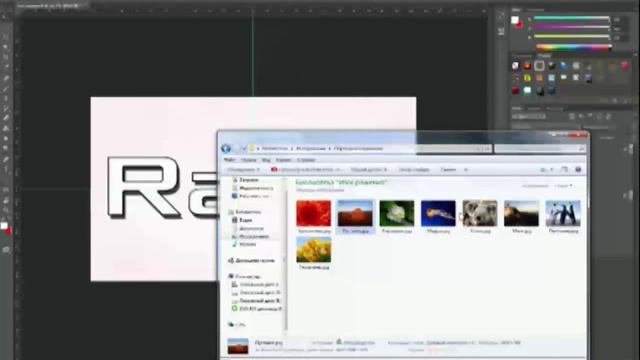Apply the blue glass style preset
640x360 pixels.
click(564, 66)
